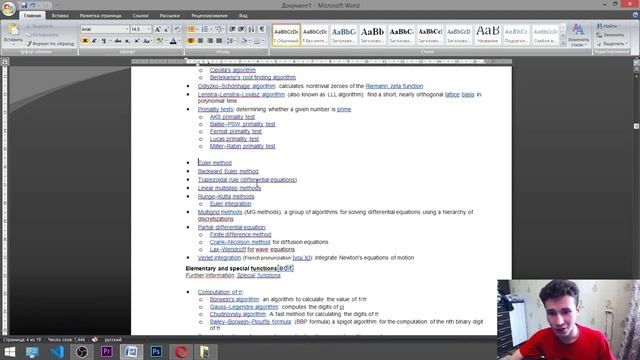Open the Ссылки tab
Image resolution: width=640 pixels, height=360 pixels.
140,16
